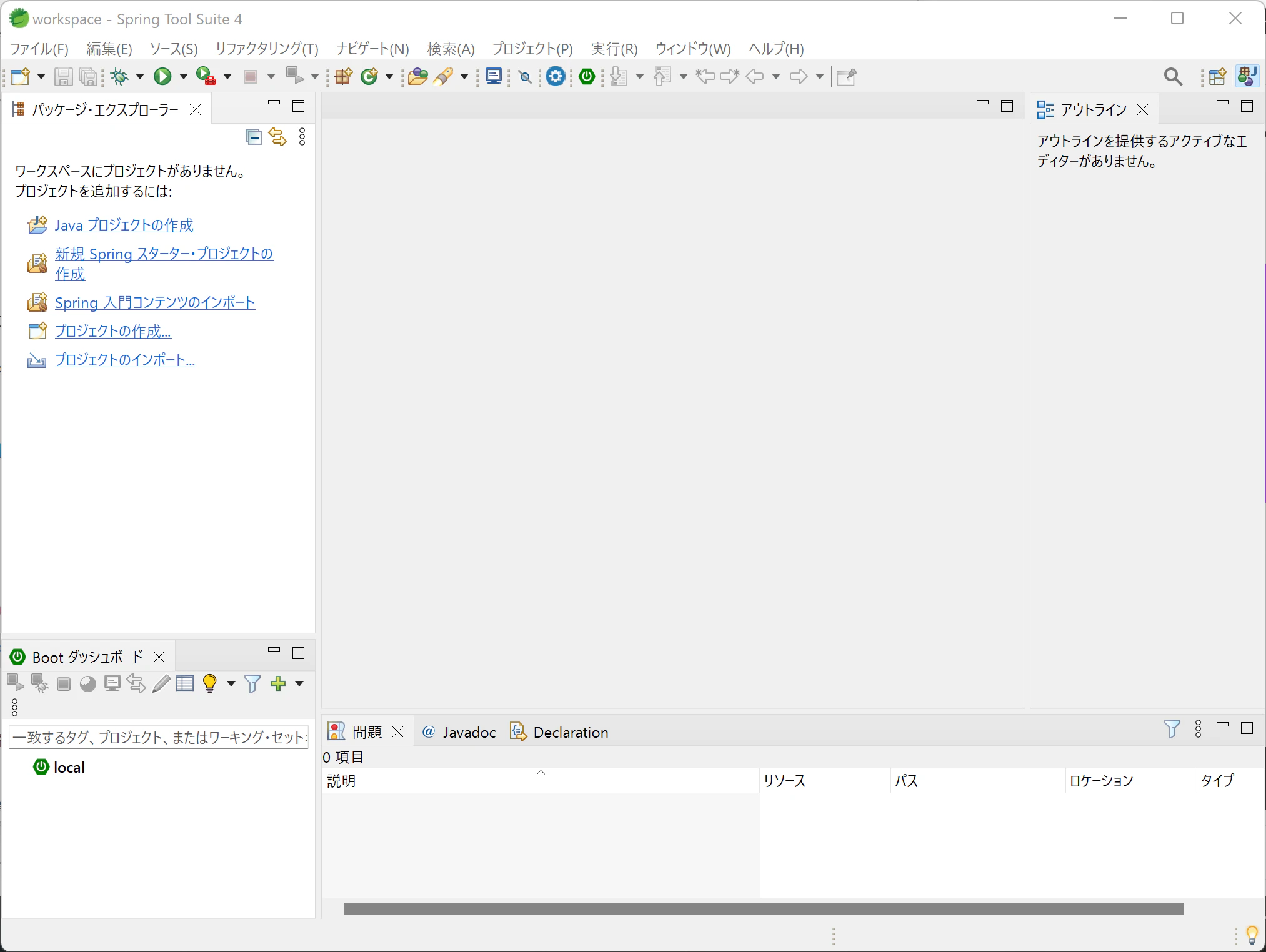The width and height of the screenshot is (1266, 952).
Task: Click the New Java Class icon
Action: coord(370,76)
